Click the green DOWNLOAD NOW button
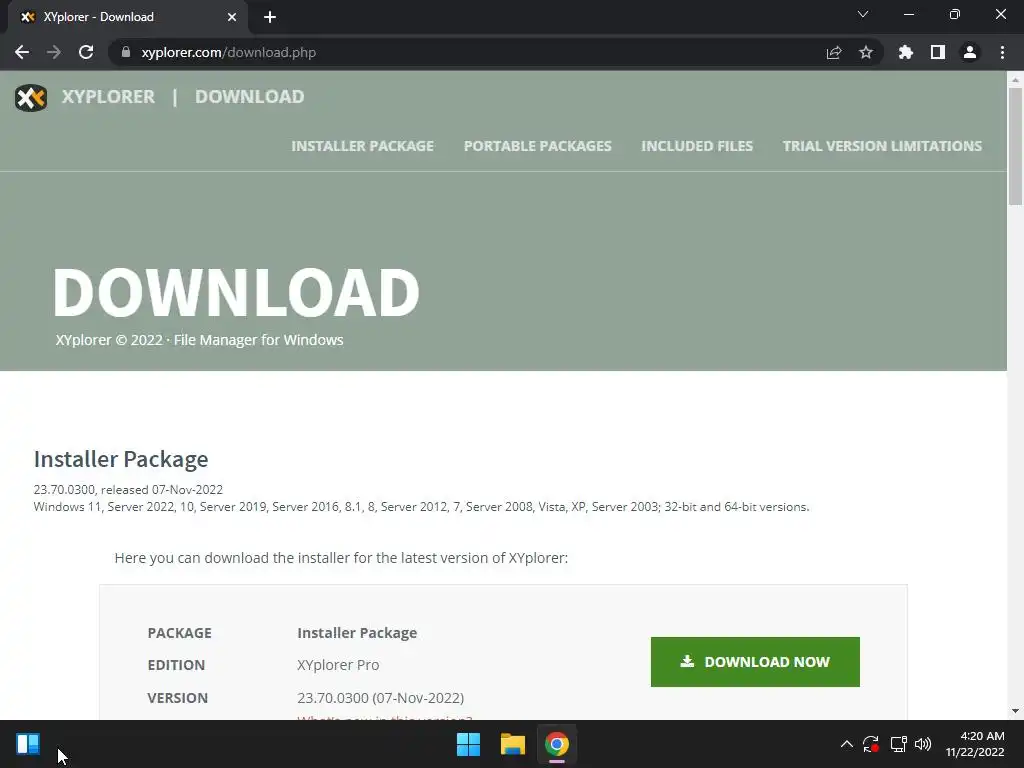 point(755,662)
